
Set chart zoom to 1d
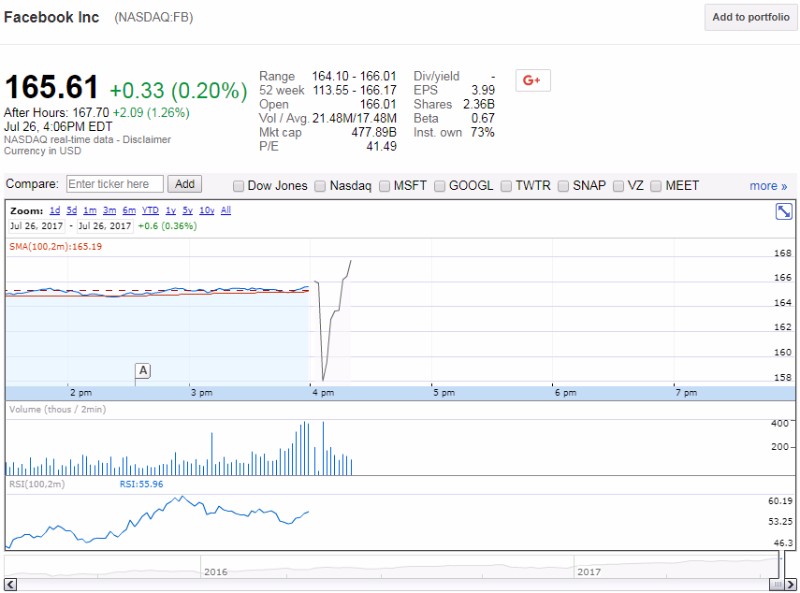[x=55, y=210]
